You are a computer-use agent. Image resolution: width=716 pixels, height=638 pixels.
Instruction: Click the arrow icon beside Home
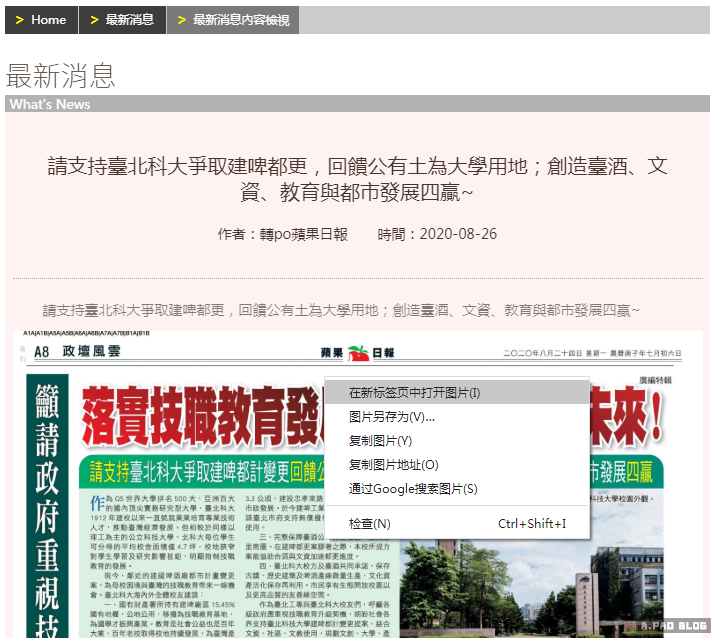click(19, 20)
